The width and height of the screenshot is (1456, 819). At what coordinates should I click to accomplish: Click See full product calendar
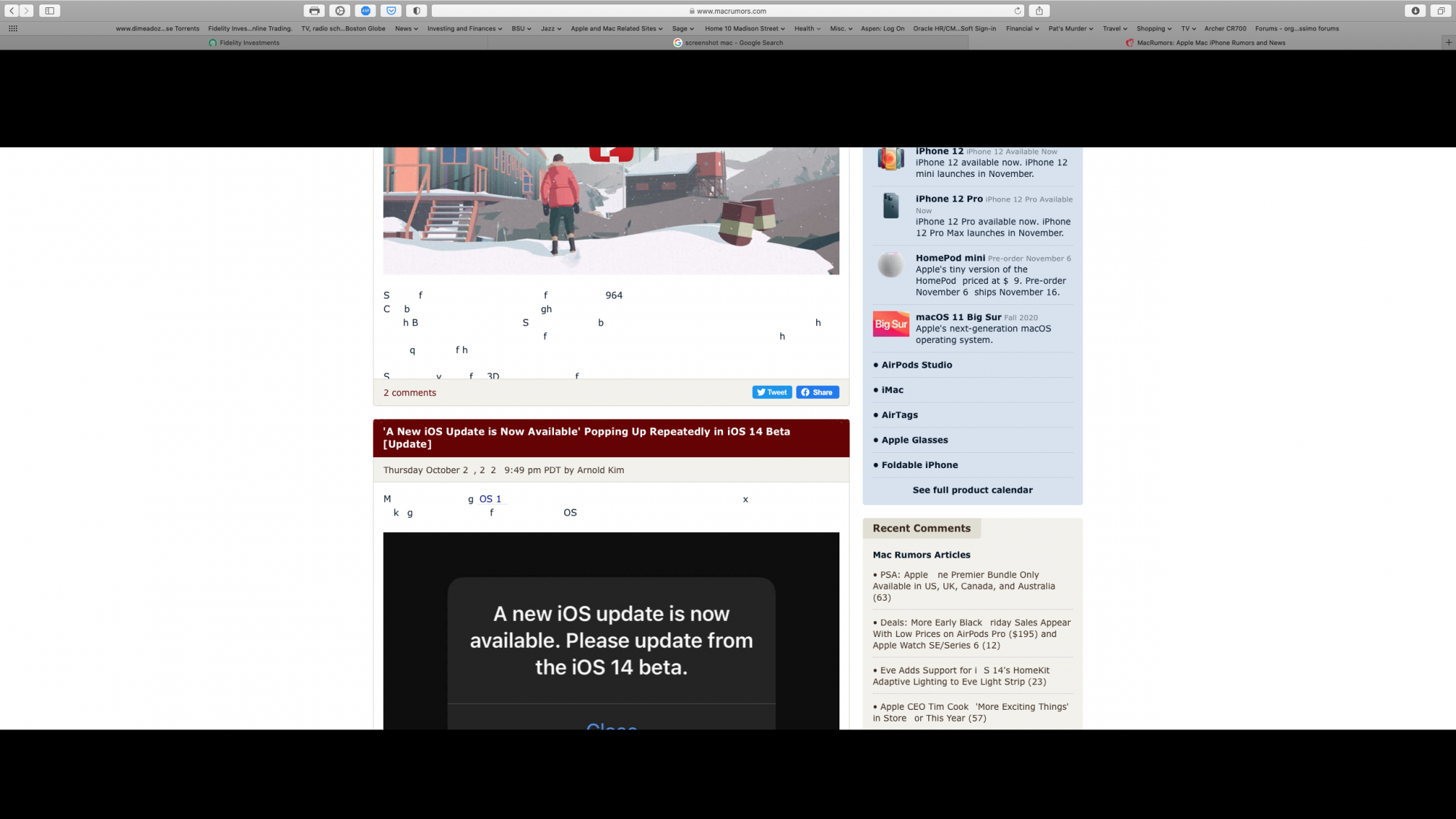pyautogui.click(x=973, y=490)
